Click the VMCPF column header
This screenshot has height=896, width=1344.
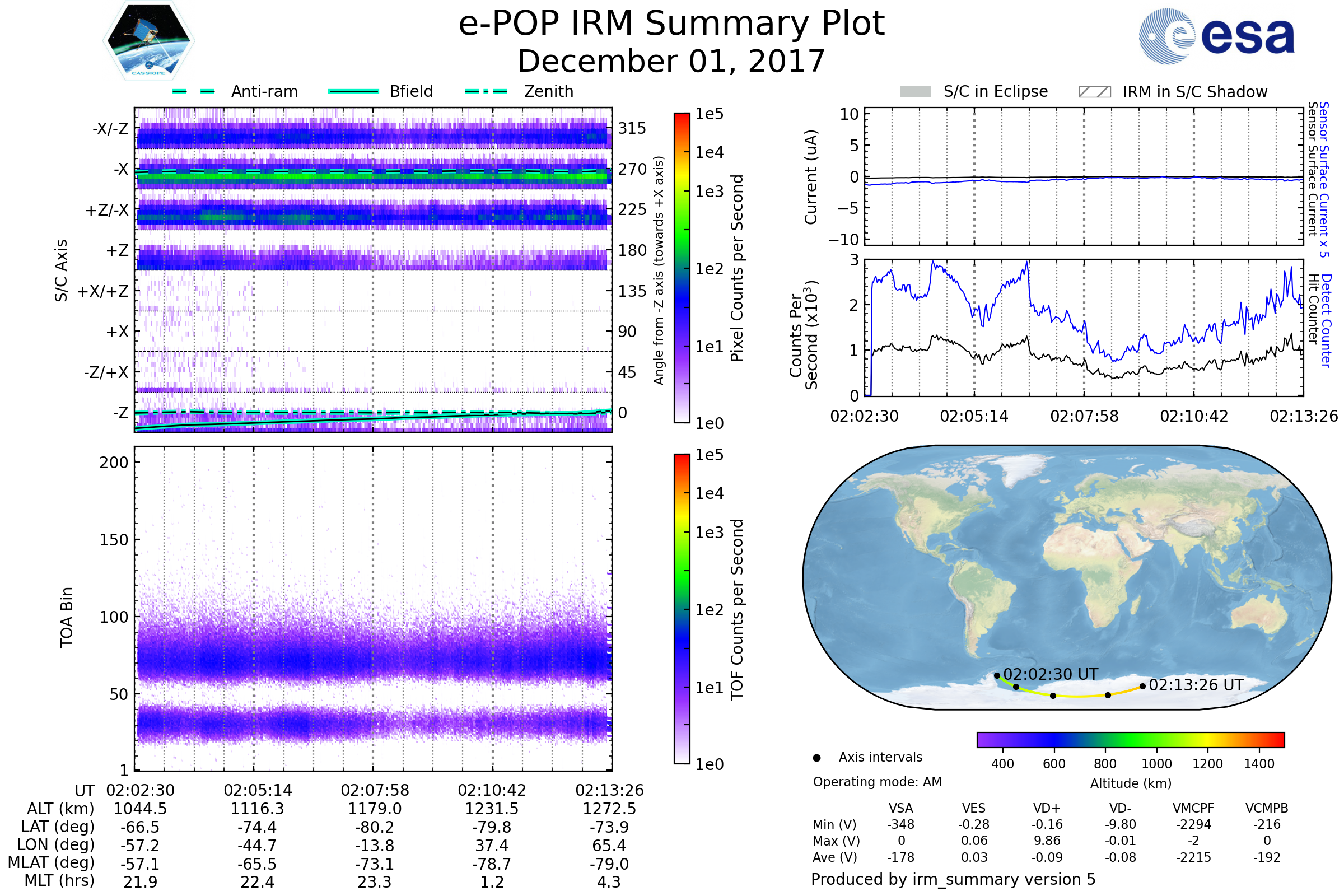click(1193, 808)
